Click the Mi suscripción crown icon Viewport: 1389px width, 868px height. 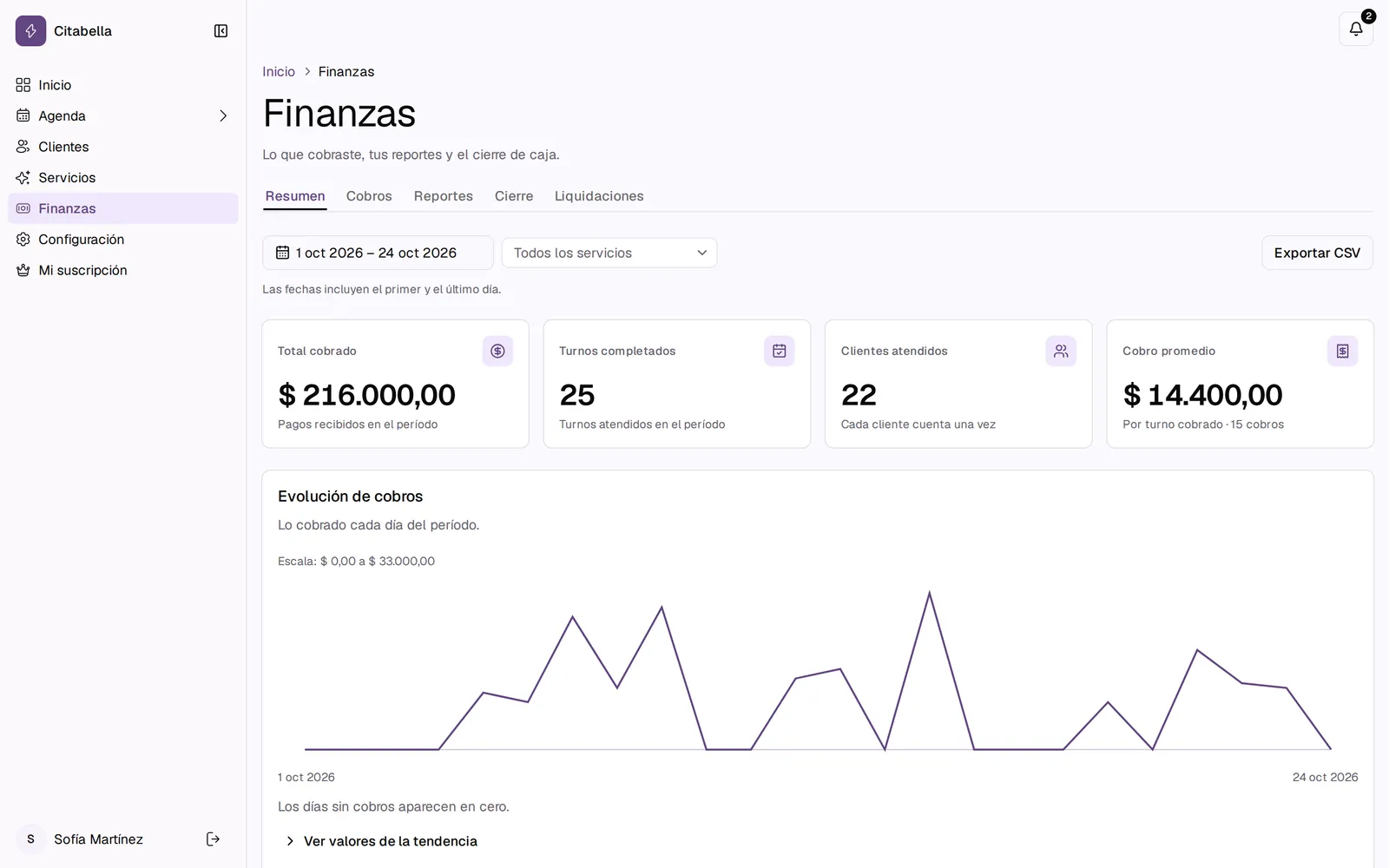23,270
